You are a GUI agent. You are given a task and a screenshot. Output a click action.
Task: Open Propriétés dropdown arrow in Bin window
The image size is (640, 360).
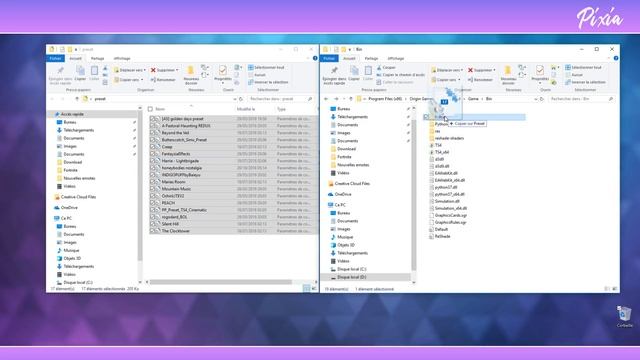click(540, 83)
